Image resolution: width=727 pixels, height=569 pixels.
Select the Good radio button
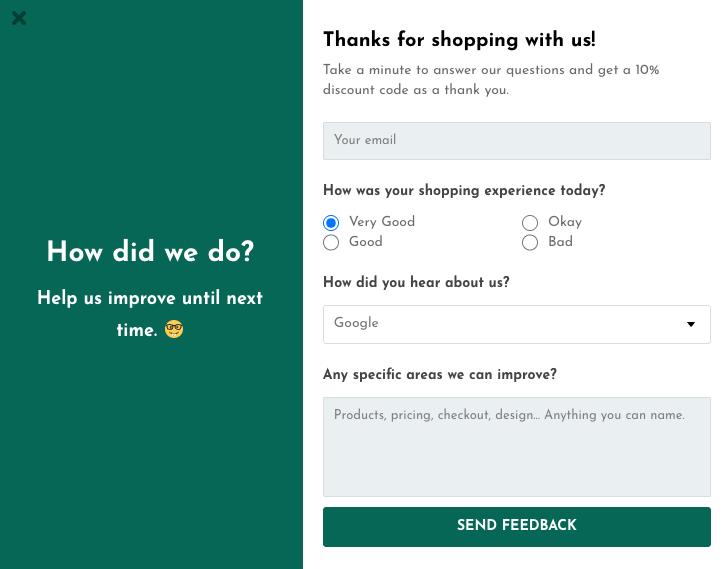[x=331, y=243]
